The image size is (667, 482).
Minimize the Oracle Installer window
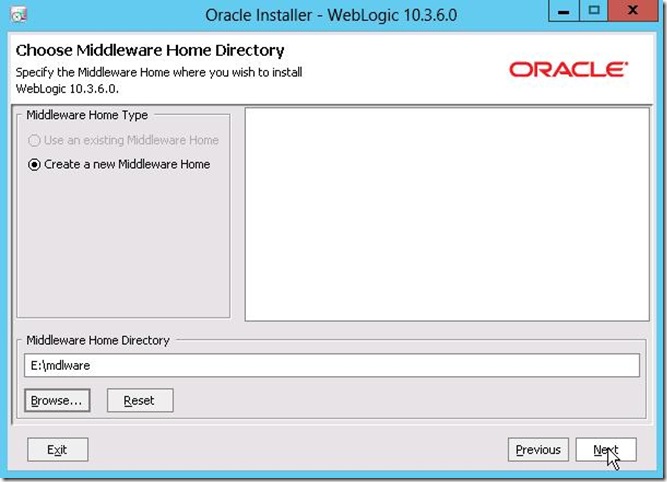564,11
